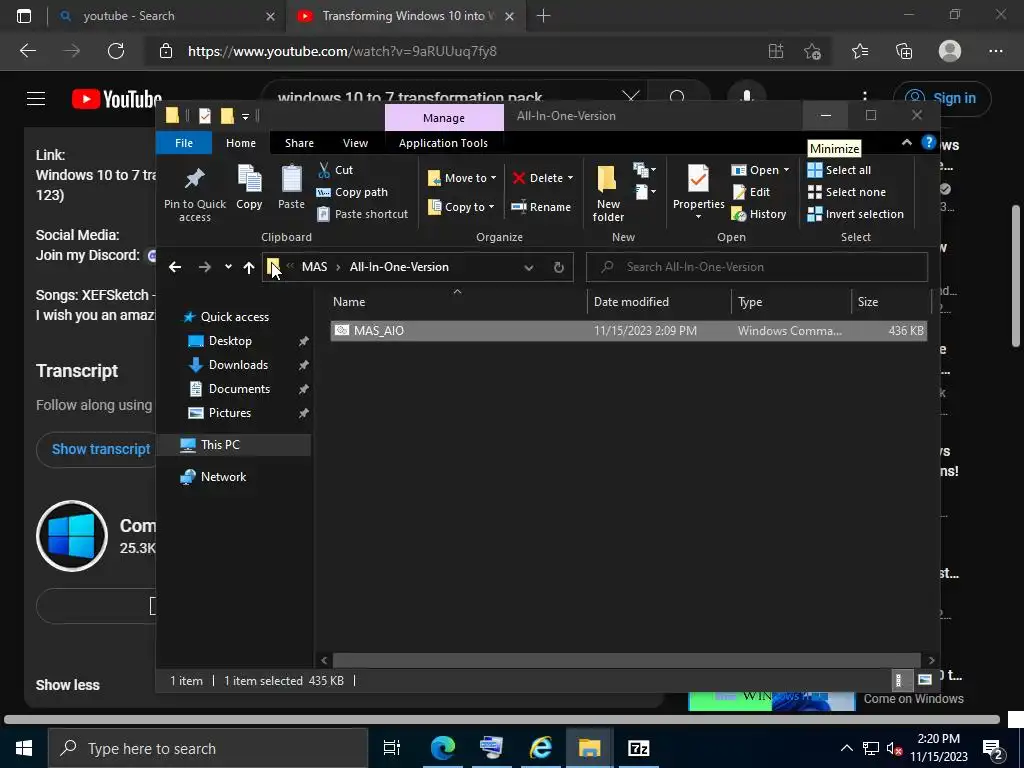Open address bar history dropdown
1024x768 pixels.
[x=529, y=267]
